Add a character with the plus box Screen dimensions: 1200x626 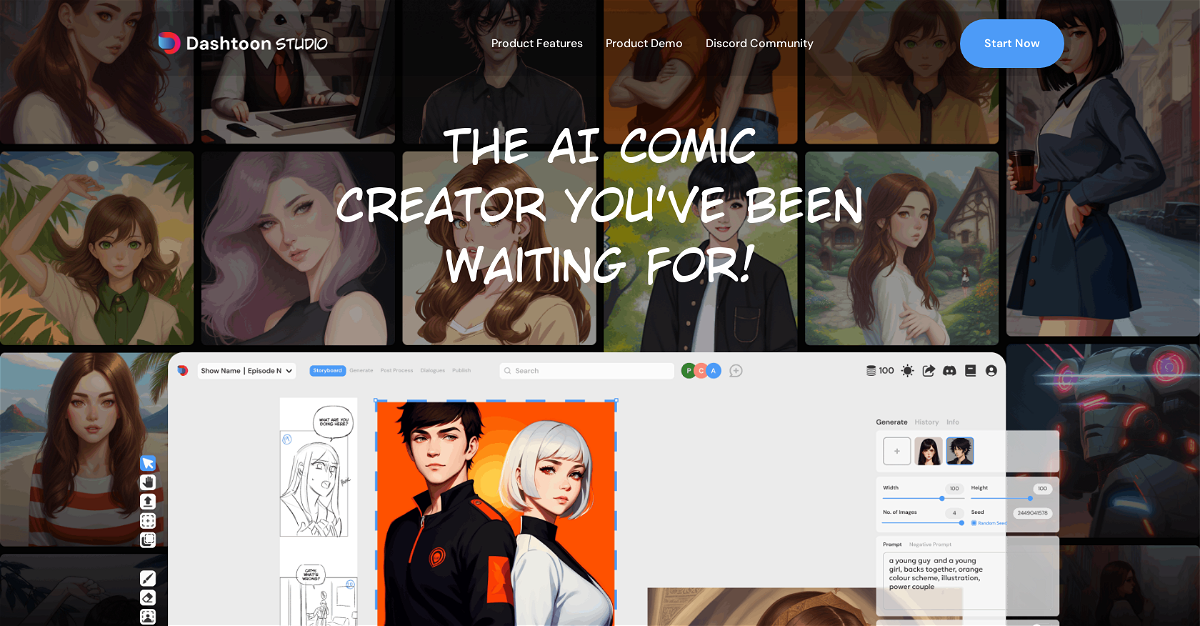[897, 451]
